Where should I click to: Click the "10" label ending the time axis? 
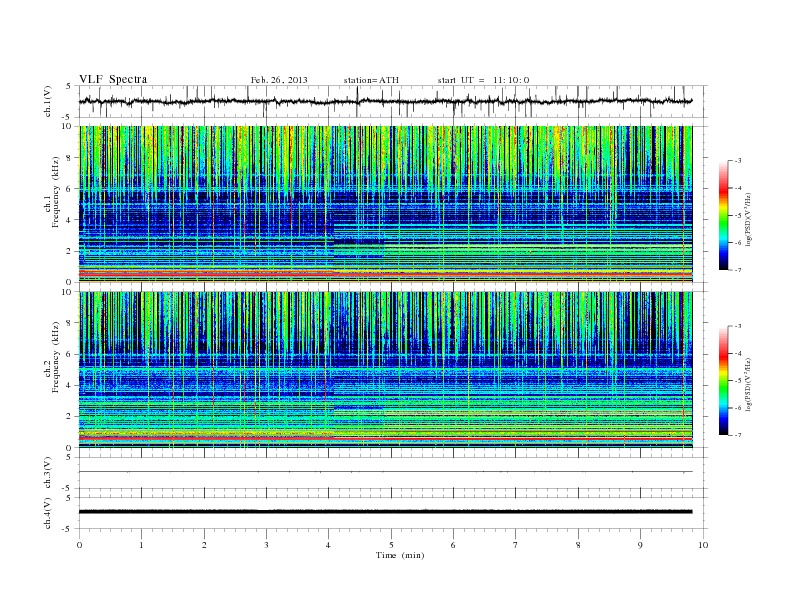pyautogui.click(x=703, y=545)
